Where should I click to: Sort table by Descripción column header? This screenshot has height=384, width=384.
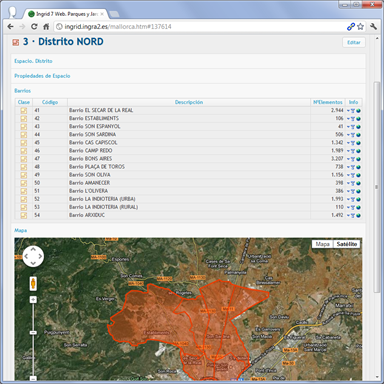click(189, 102)
